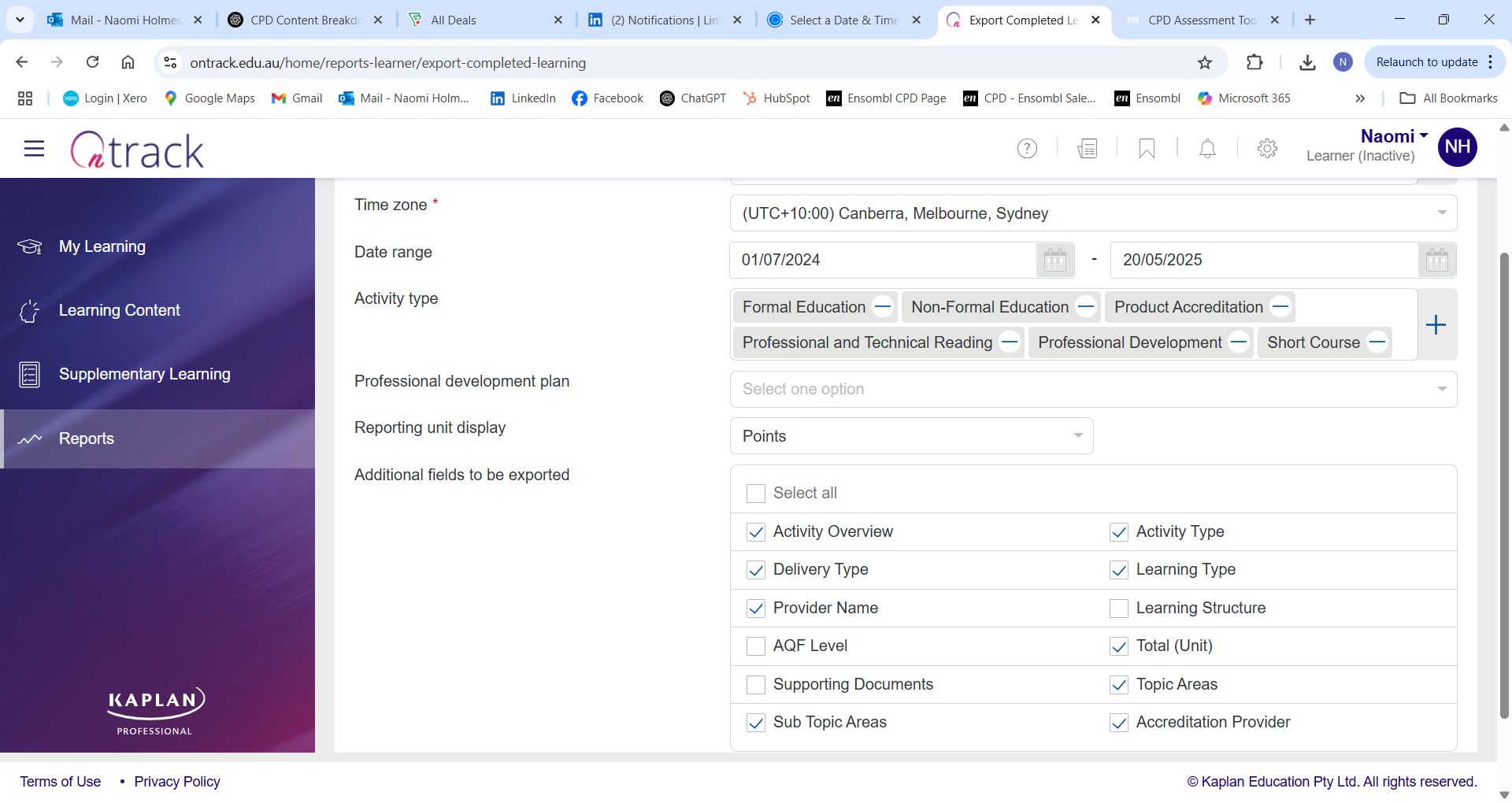Viewport: 1512px width, 803px height.
Task: Open HubSpot bookmark
Action: click(776, 98)
